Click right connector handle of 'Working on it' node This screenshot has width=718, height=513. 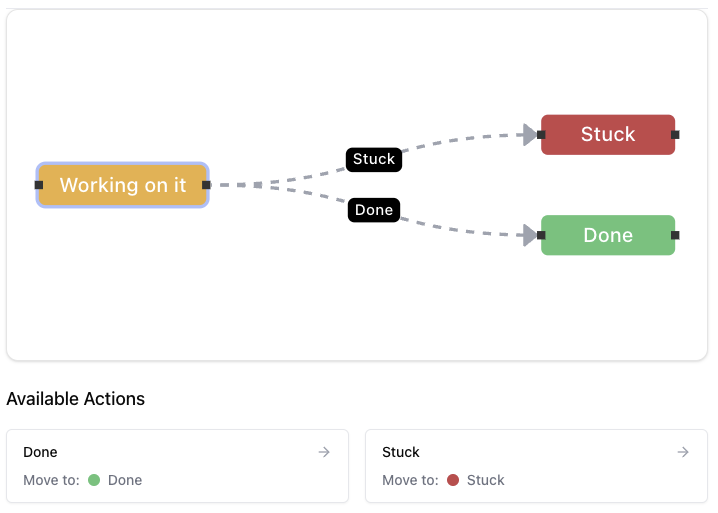[x=206, y=185]
